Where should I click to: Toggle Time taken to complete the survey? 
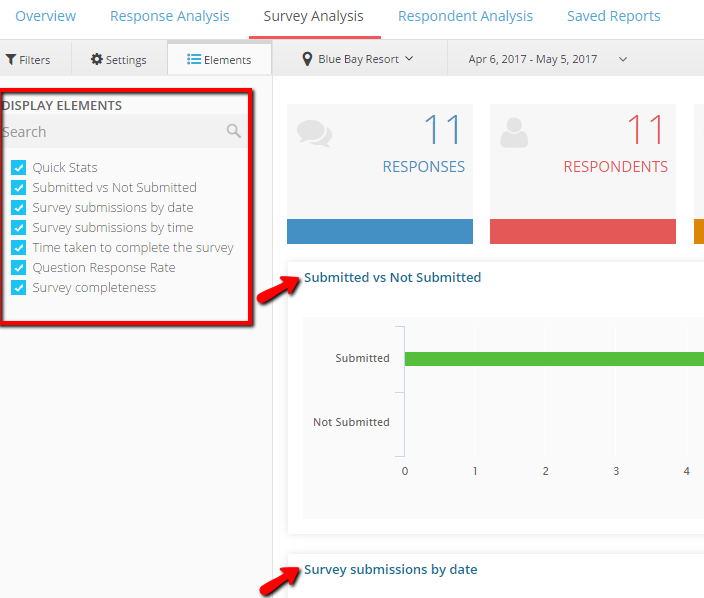click(x=18, y=247)
